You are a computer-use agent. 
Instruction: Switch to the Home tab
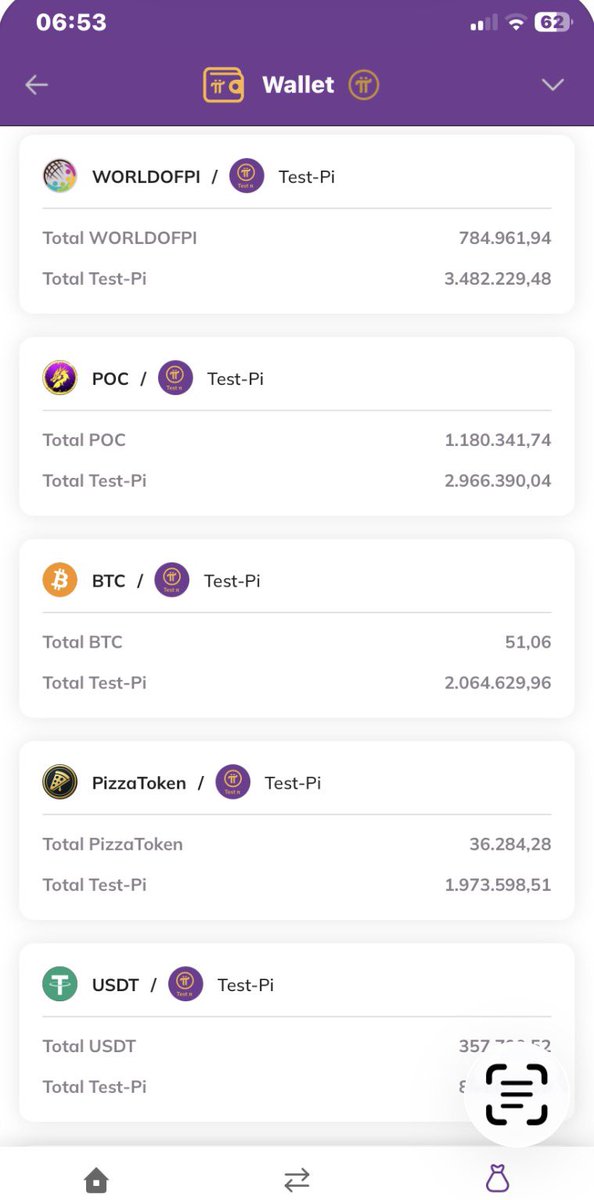click(96, 1180)
